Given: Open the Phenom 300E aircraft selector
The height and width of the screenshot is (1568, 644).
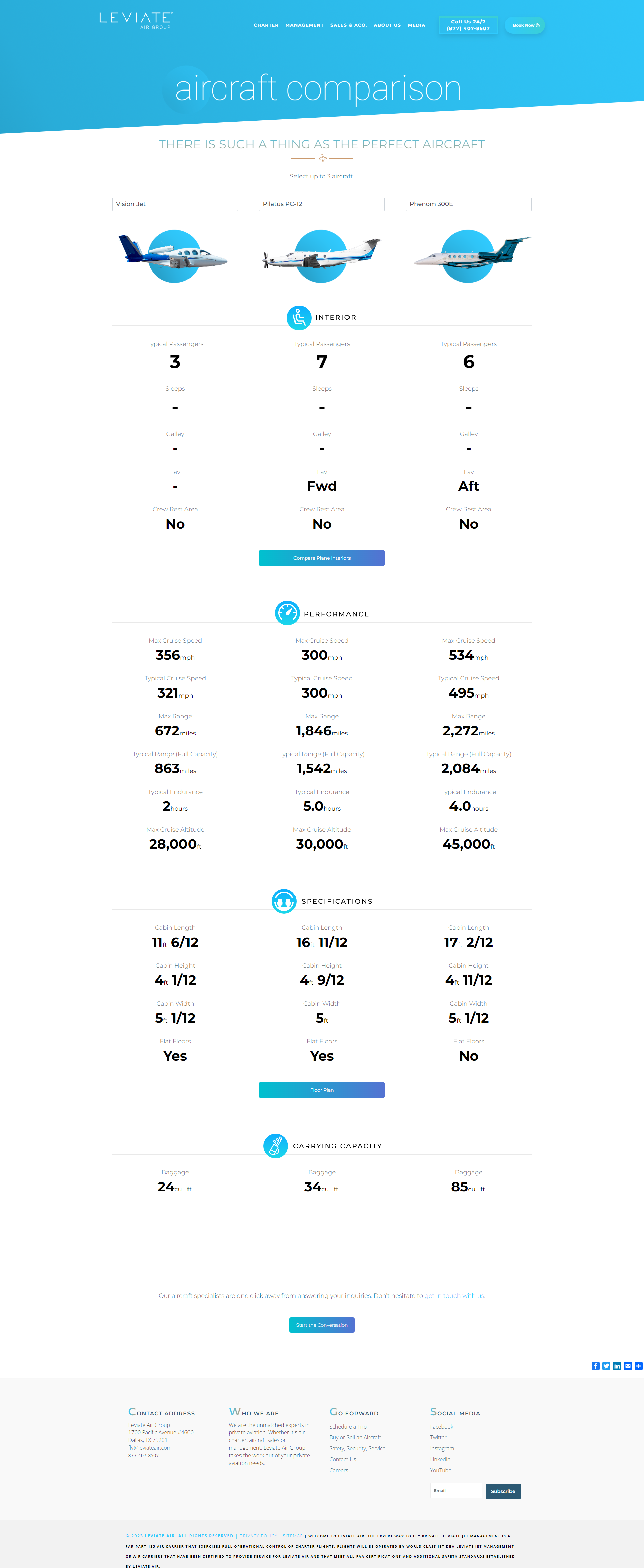Looking at the screenshot, I should [469, 204].
